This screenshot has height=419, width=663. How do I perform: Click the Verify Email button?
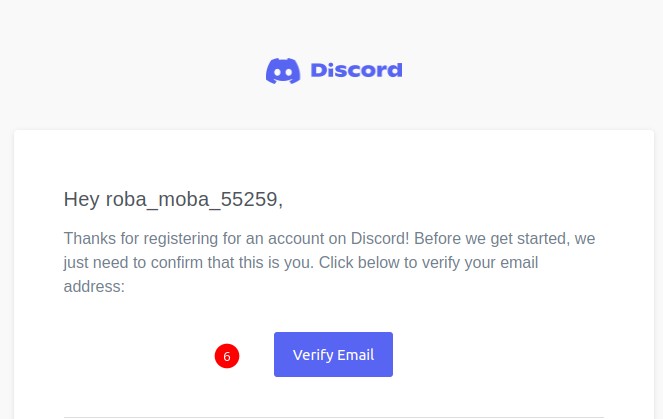(x=333, y=354)
